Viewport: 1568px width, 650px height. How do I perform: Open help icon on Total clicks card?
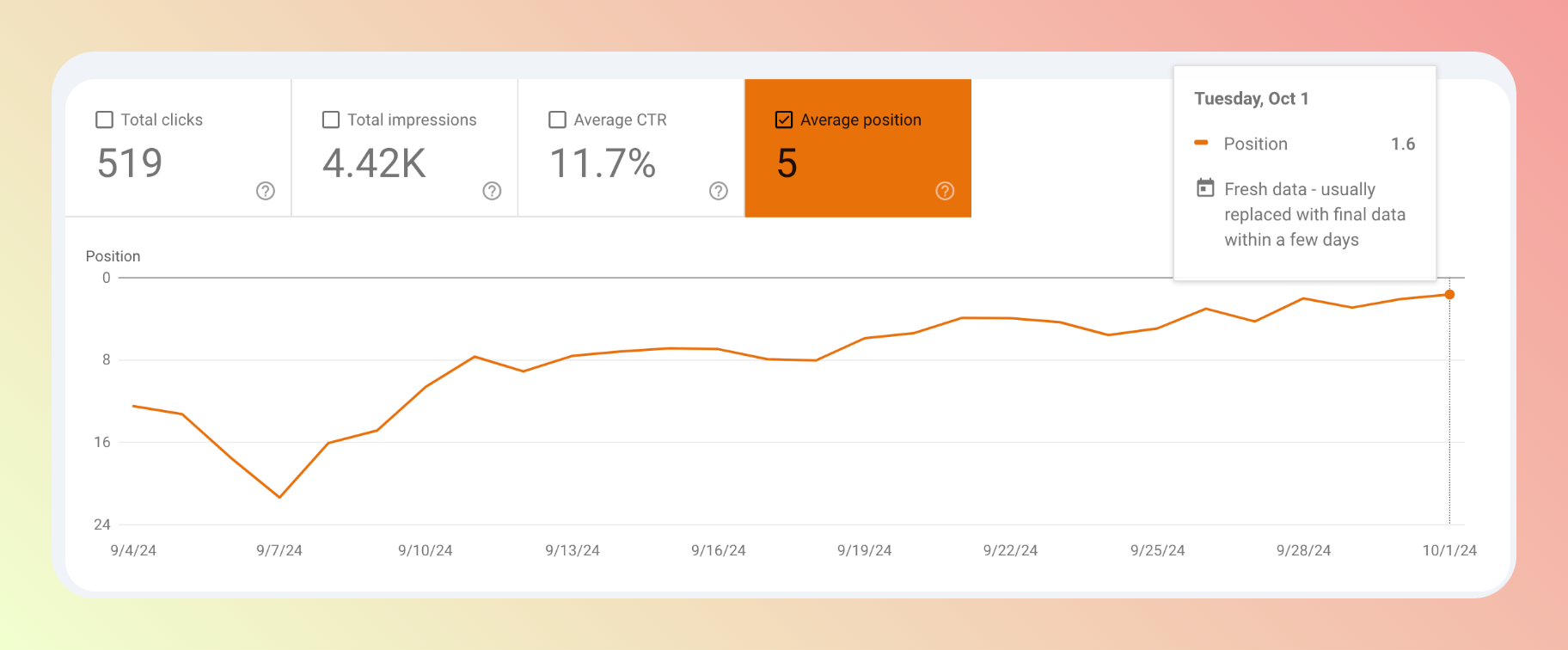[266, 191]
